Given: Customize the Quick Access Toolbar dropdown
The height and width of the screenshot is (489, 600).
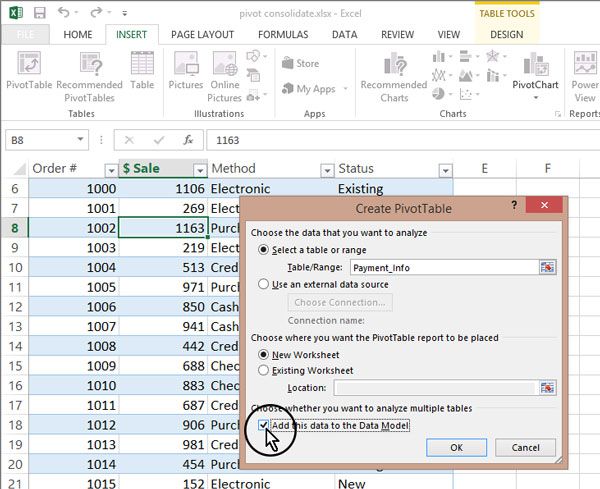Looking at the screenshot, I should 124,13.
